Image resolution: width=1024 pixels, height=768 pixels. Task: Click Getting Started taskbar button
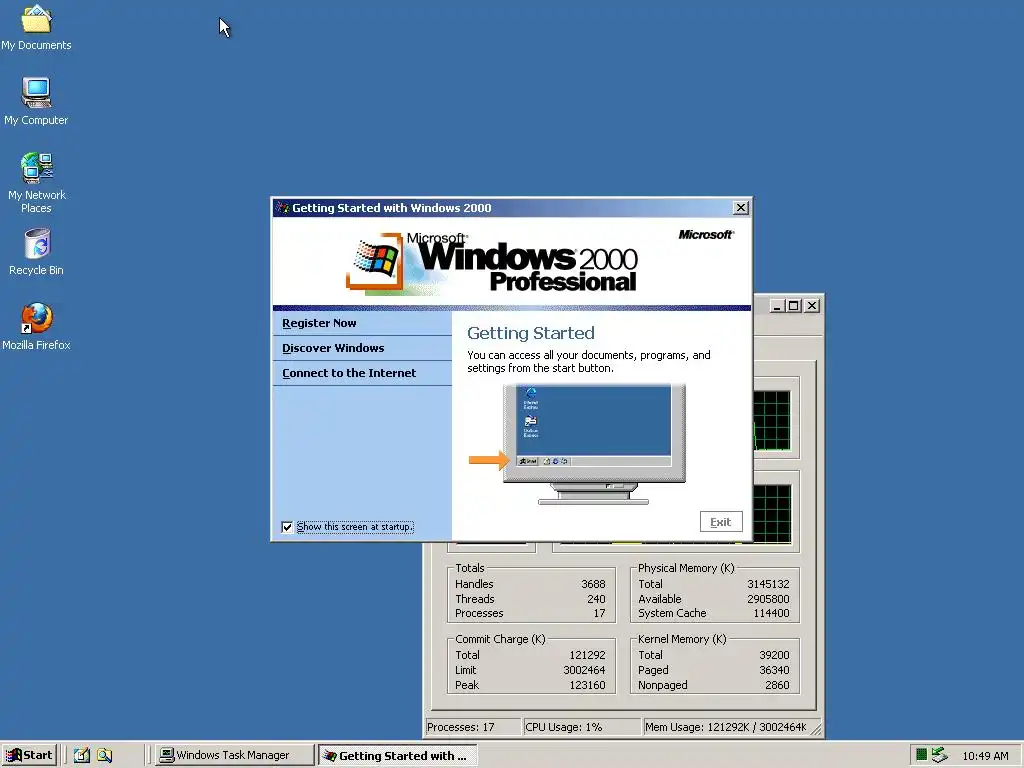(x=398, y=756)
